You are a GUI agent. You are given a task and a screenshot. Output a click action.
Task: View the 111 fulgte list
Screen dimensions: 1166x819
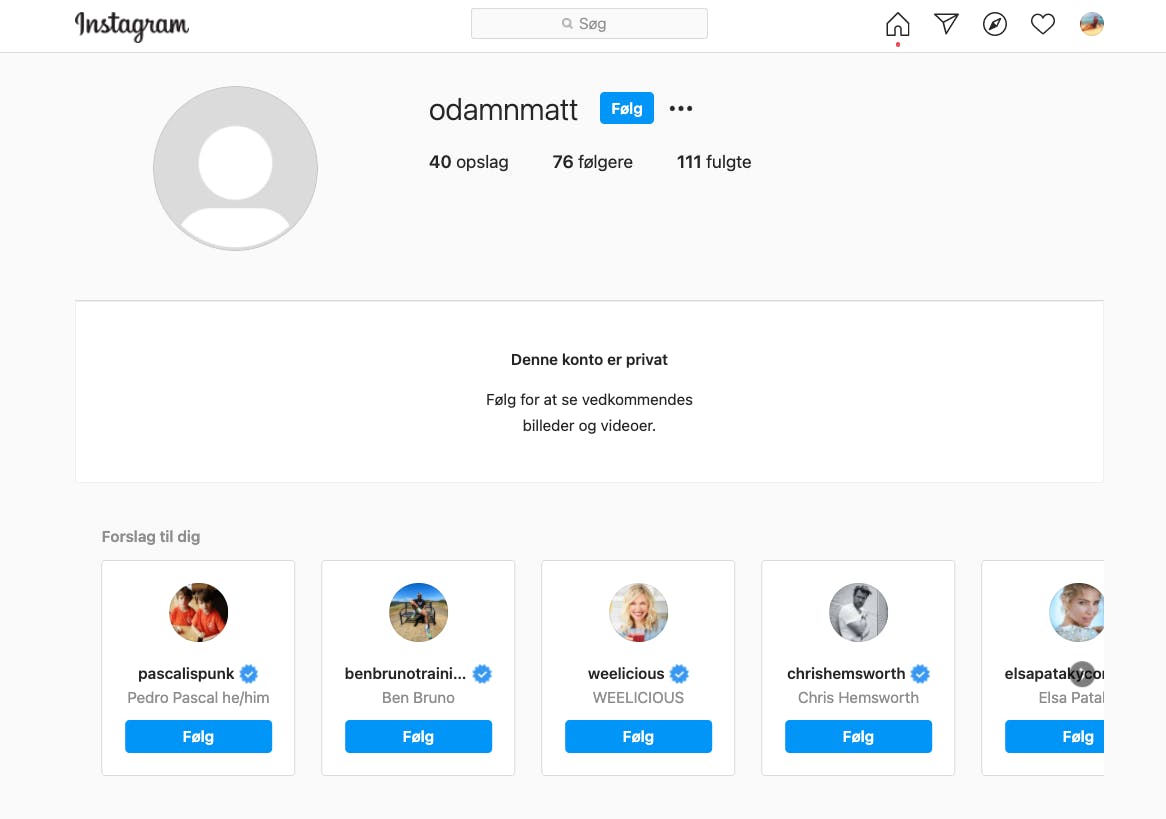click(x=713, y=162)
